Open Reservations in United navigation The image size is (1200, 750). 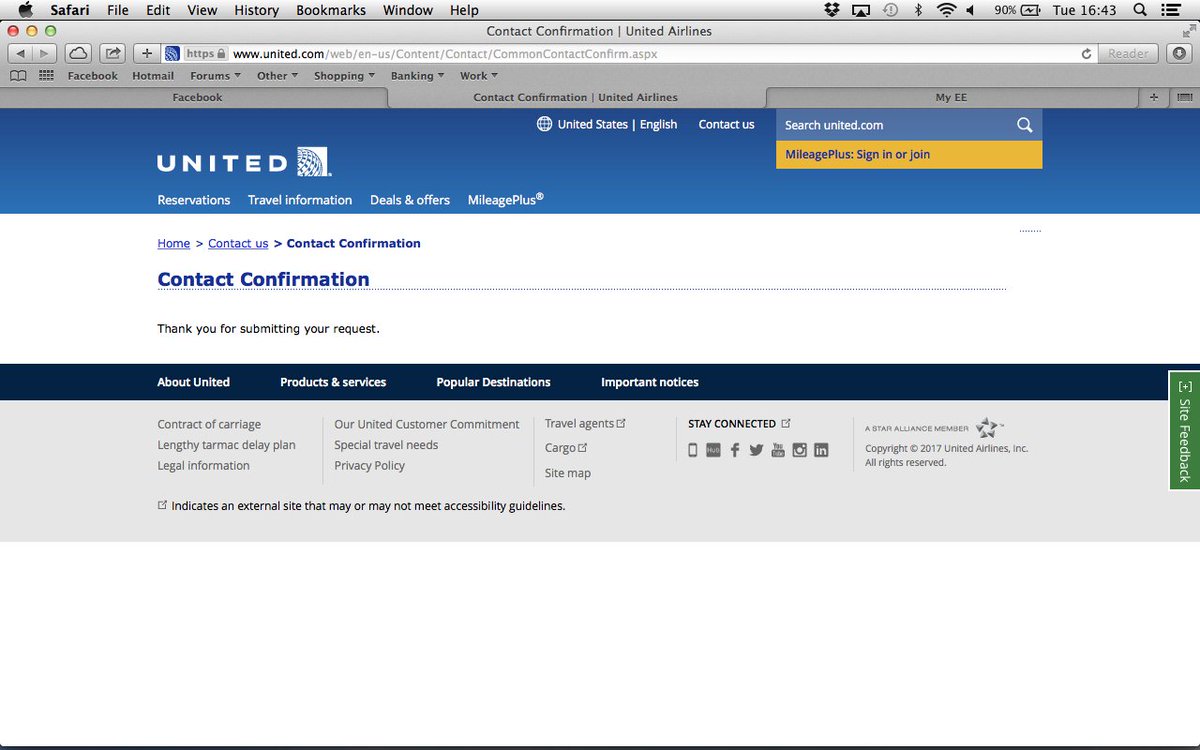(x=194, y=200)
